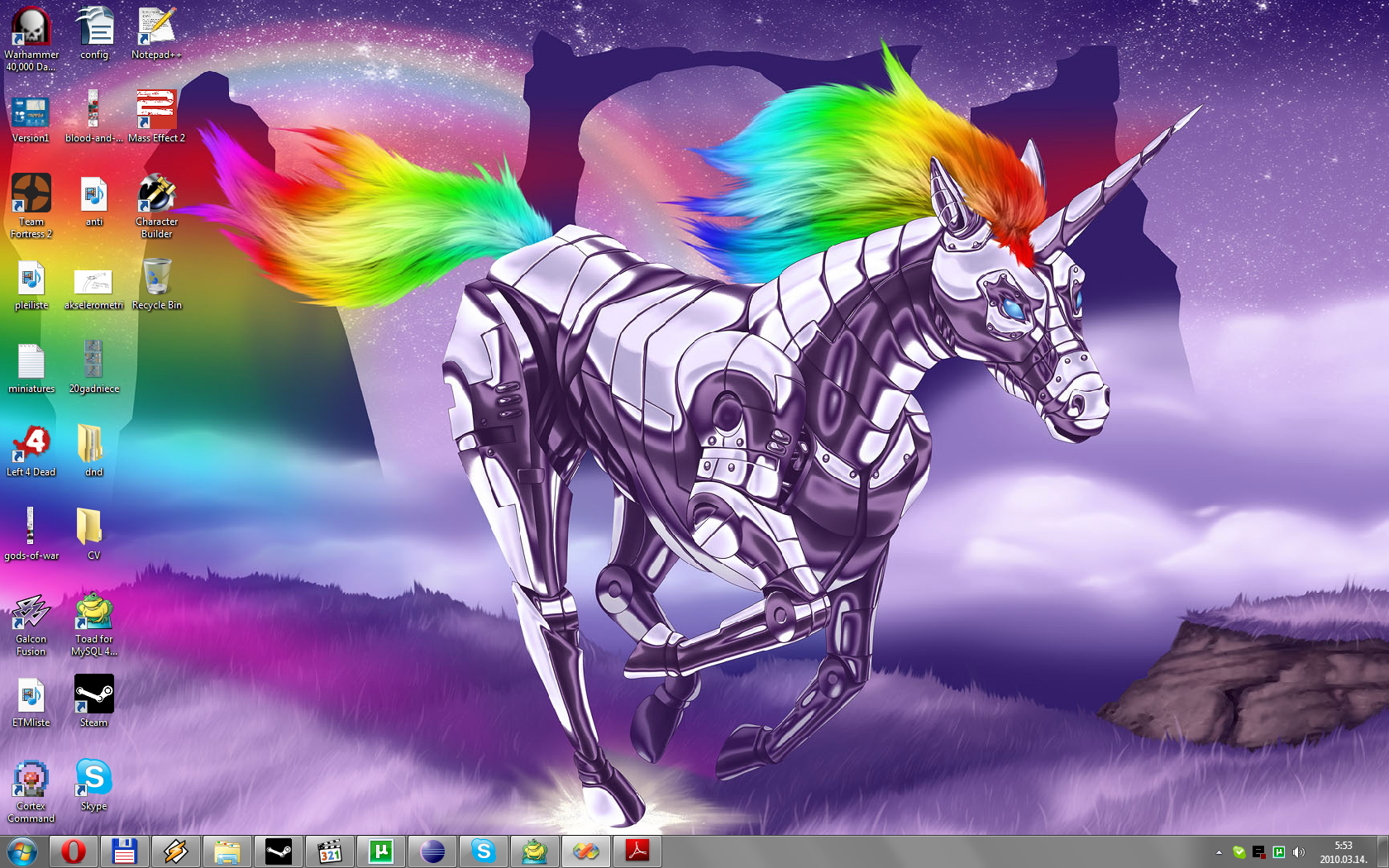Open Windows Explorer from the taskbar
The height and width of the screenshot is (868, 1389).
pos(227,851)
